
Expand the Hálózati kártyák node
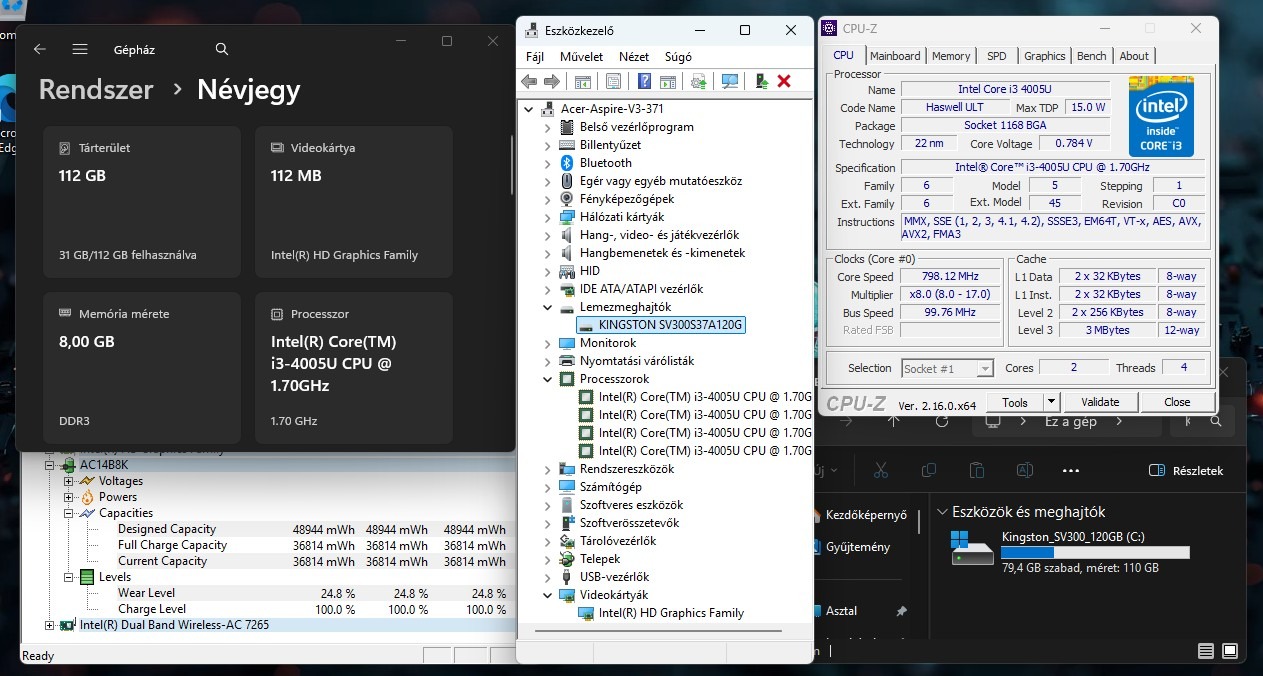pyautogui.click(x=547, y=217)
